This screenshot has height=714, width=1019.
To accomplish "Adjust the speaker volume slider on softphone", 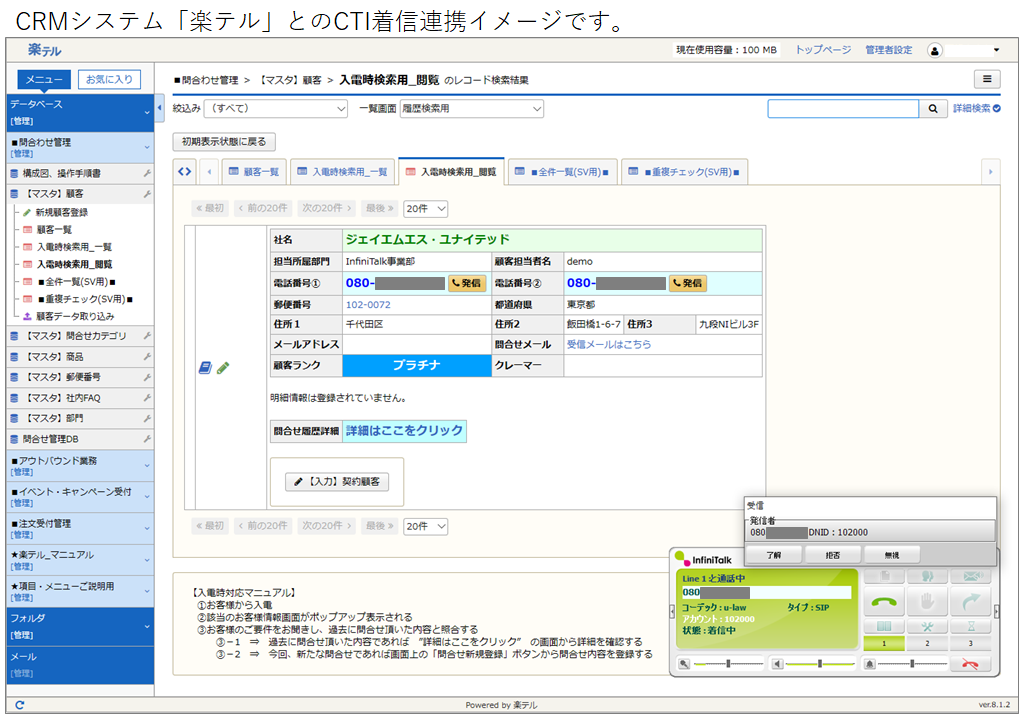I will click(x=818, y=663).
